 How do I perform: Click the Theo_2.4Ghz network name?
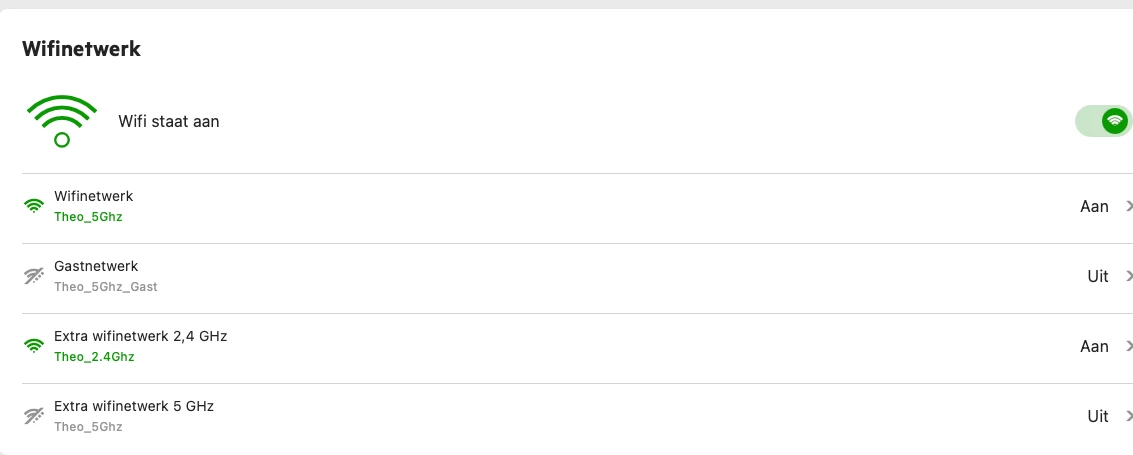94,357
